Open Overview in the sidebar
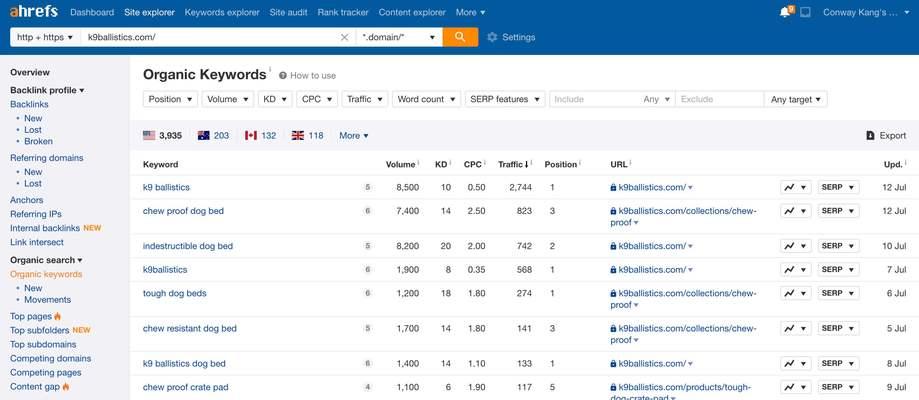 (30, 72)
